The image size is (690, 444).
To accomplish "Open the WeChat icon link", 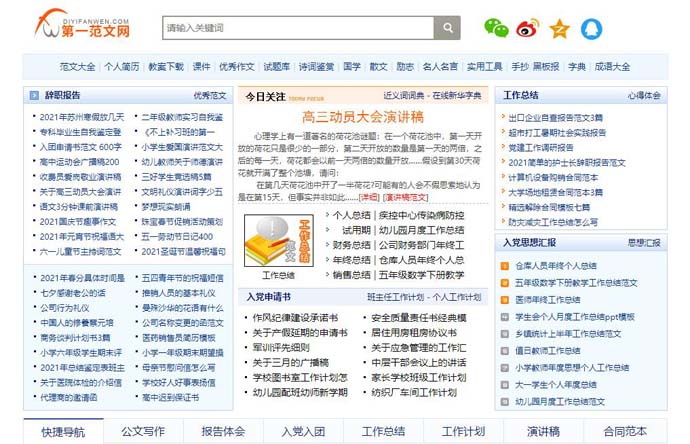I will [496, 28].
